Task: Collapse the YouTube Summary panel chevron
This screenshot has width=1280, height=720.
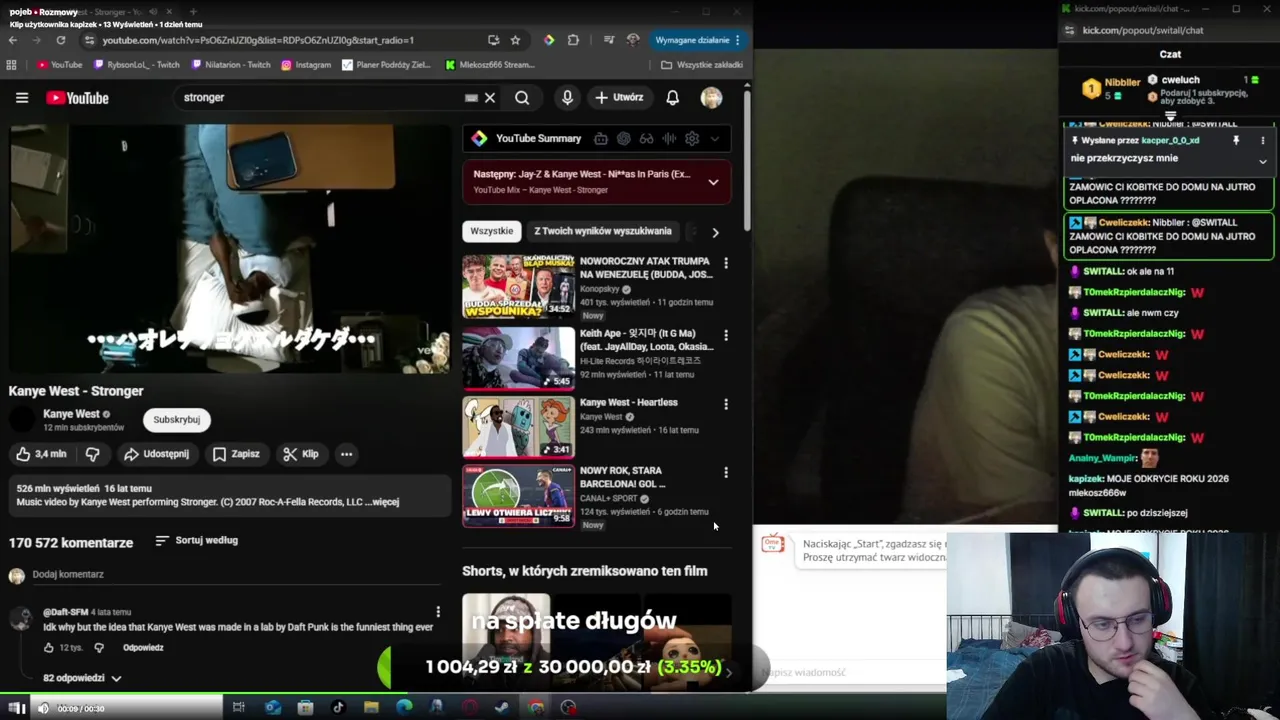Action: click(x=714, y=139)
